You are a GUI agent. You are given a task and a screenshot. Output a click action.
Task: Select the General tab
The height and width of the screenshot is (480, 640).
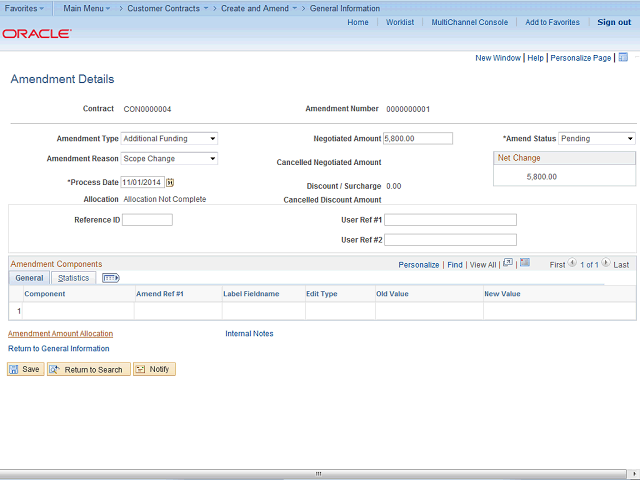pyautogui.click(x=29, y=278)
